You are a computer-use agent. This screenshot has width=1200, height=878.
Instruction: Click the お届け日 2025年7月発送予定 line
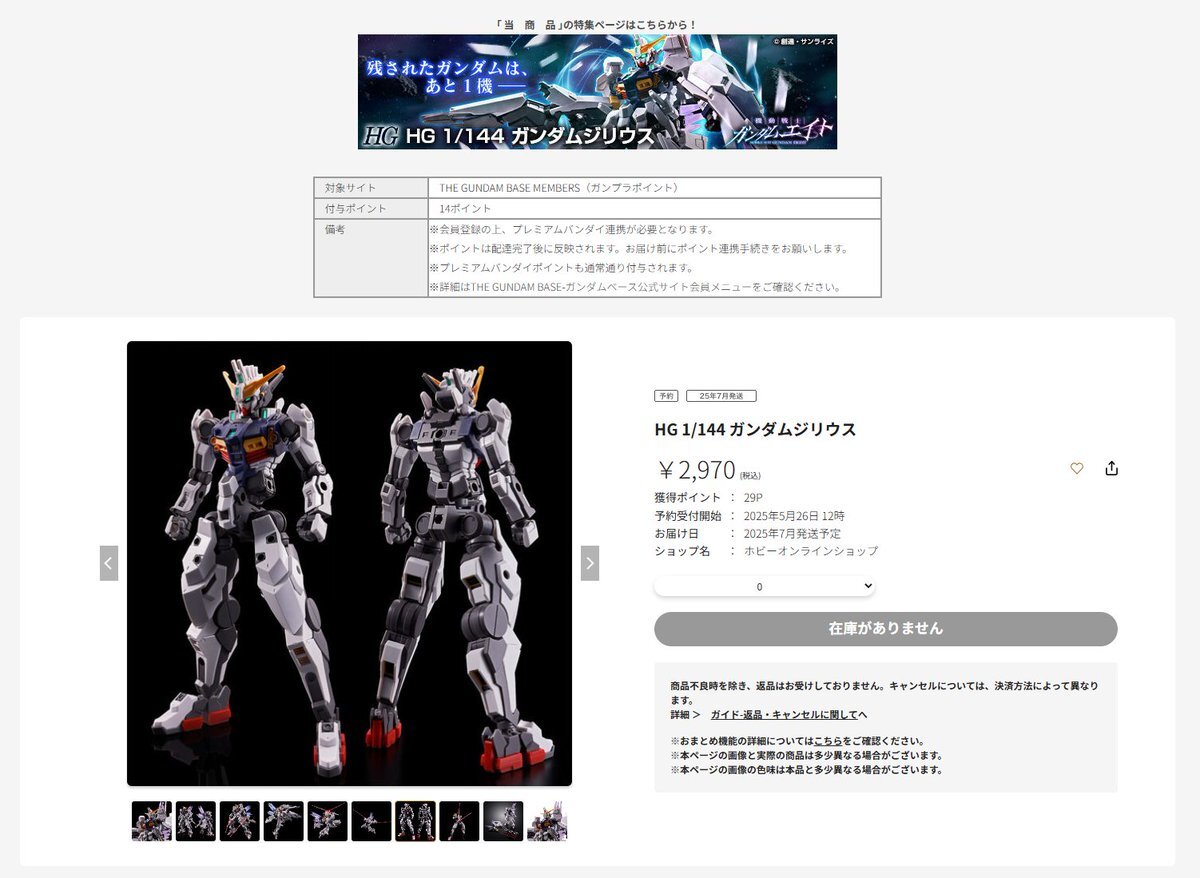[747, 534]
